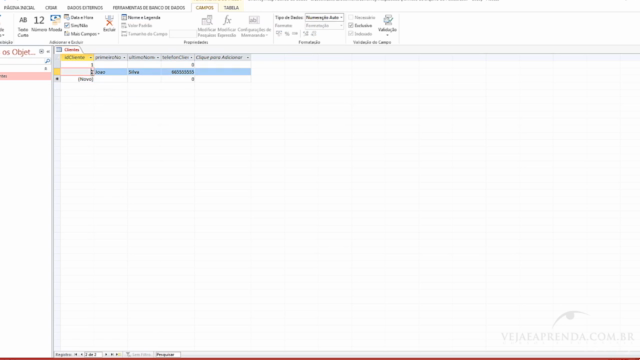Screen dimensions: 640x360
Task: Go to first record button
Action: pos(76,355)
